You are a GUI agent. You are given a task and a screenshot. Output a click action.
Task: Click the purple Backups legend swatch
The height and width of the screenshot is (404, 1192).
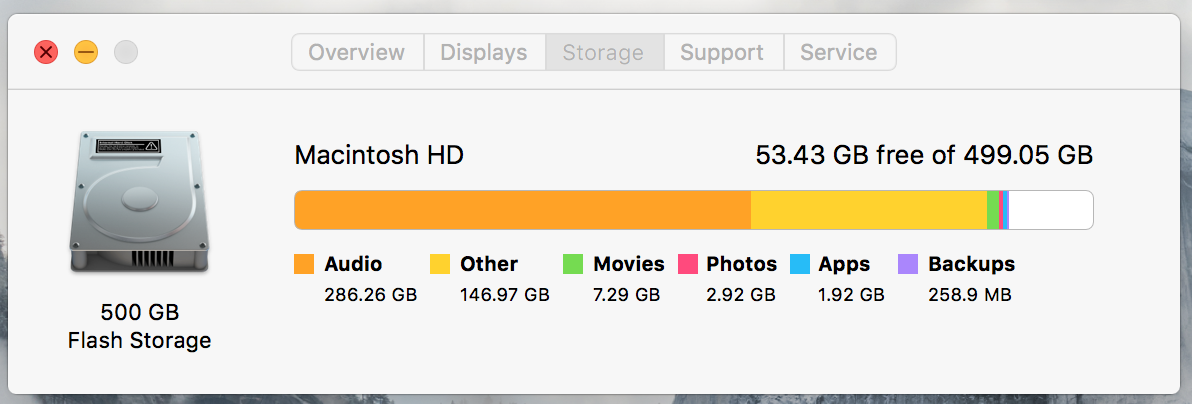(x=908, y=264)
